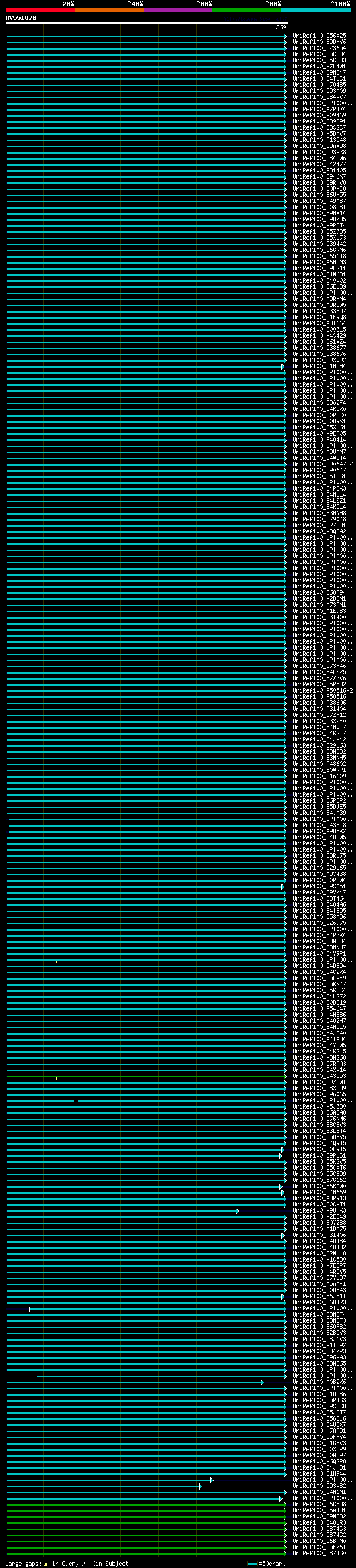Select the UniRef100_B6HJ23 label
Screen dimensions: 356x1568
click(x=319, y=1302)
